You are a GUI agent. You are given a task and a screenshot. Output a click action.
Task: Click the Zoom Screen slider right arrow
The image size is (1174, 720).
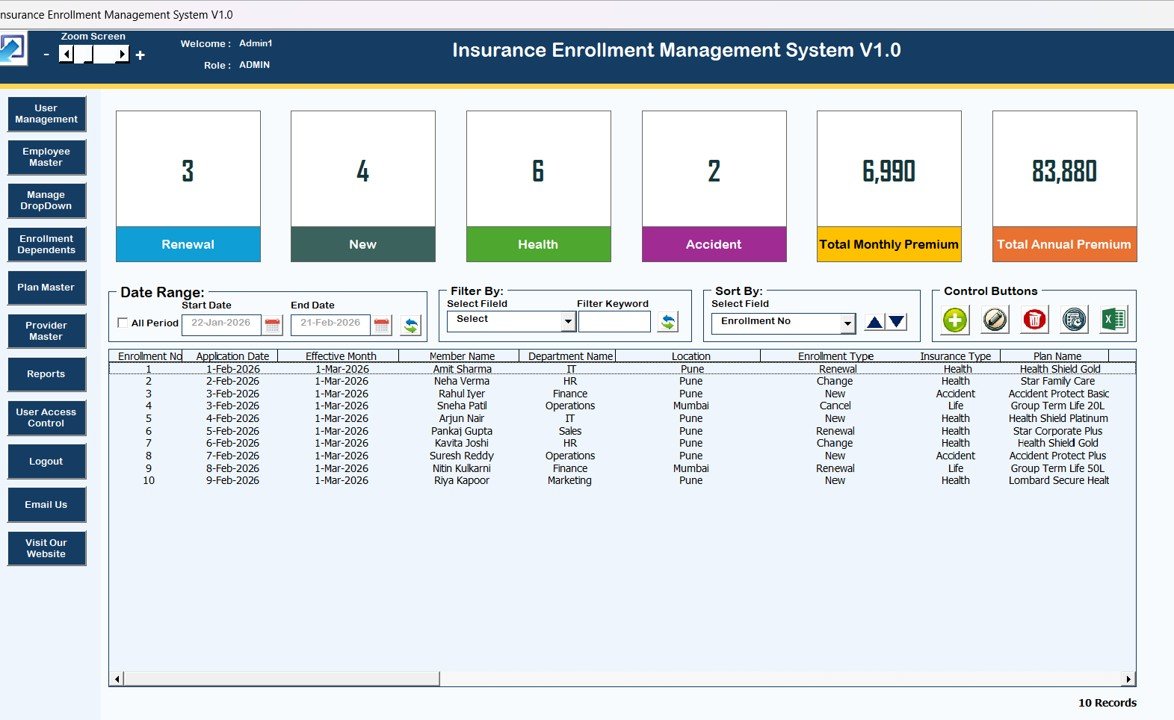click(x=123, y=55)
